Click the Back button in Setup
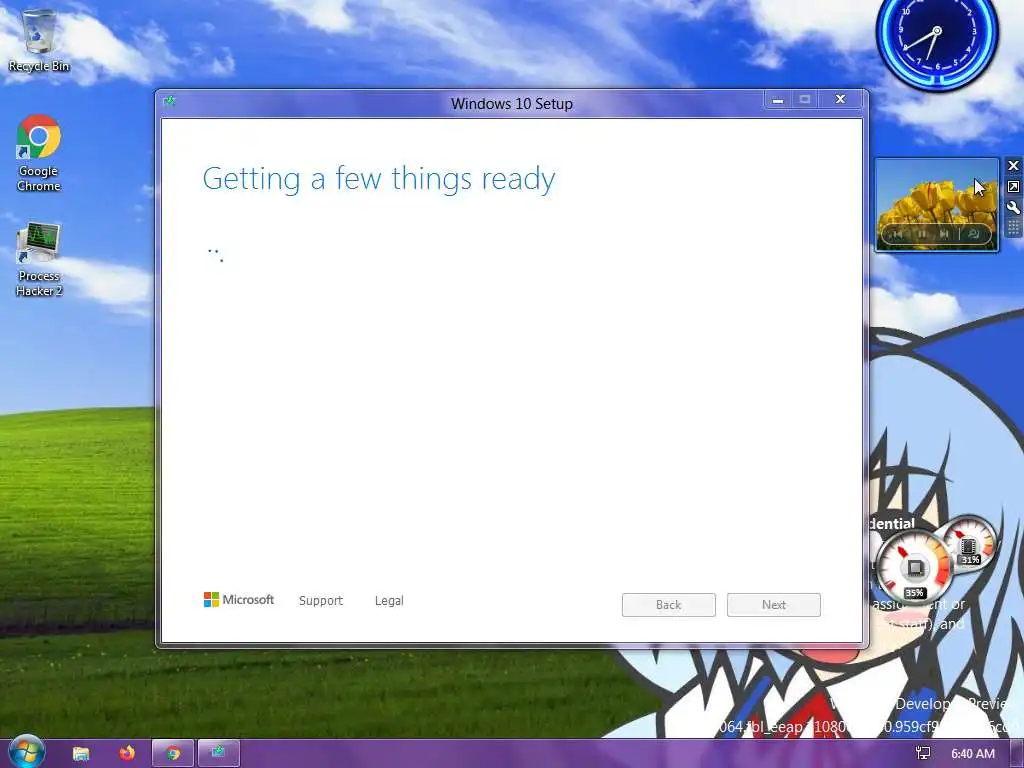The image size is (1024, 768). tap(669, 605)
